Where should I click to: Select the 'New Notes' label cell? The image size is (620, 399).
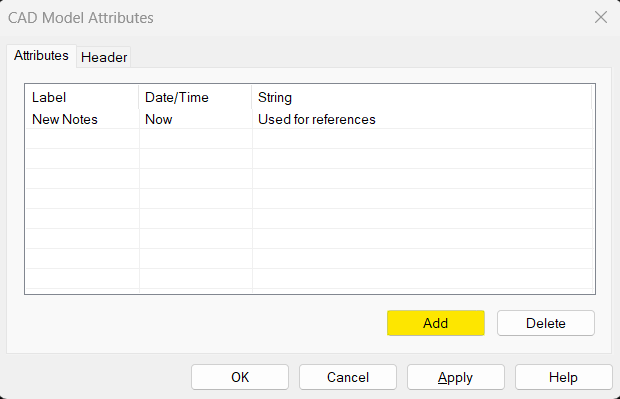point(82,119)
